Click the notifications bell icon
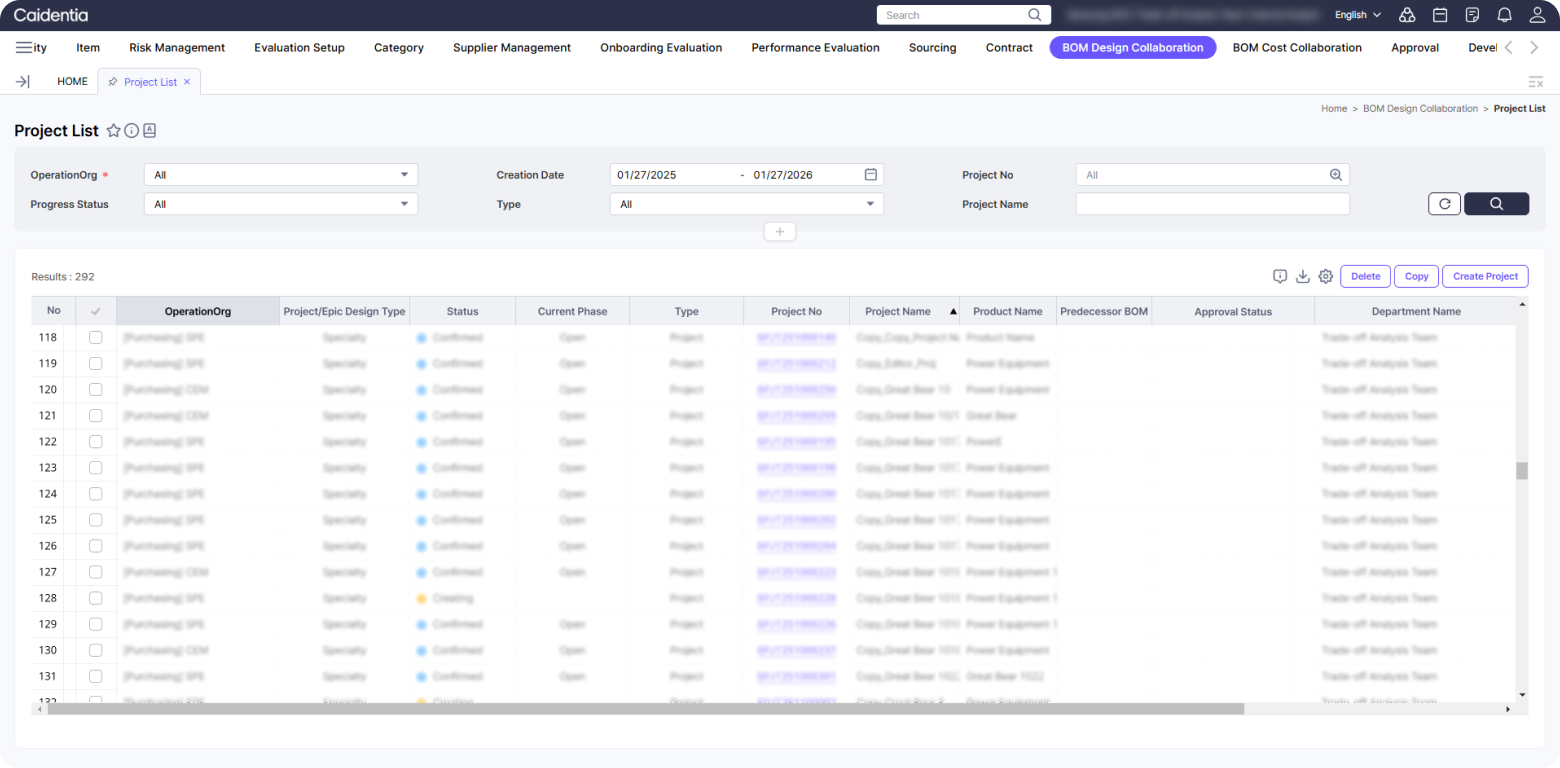1560x768 pixels. click(x=1504, y=15)
